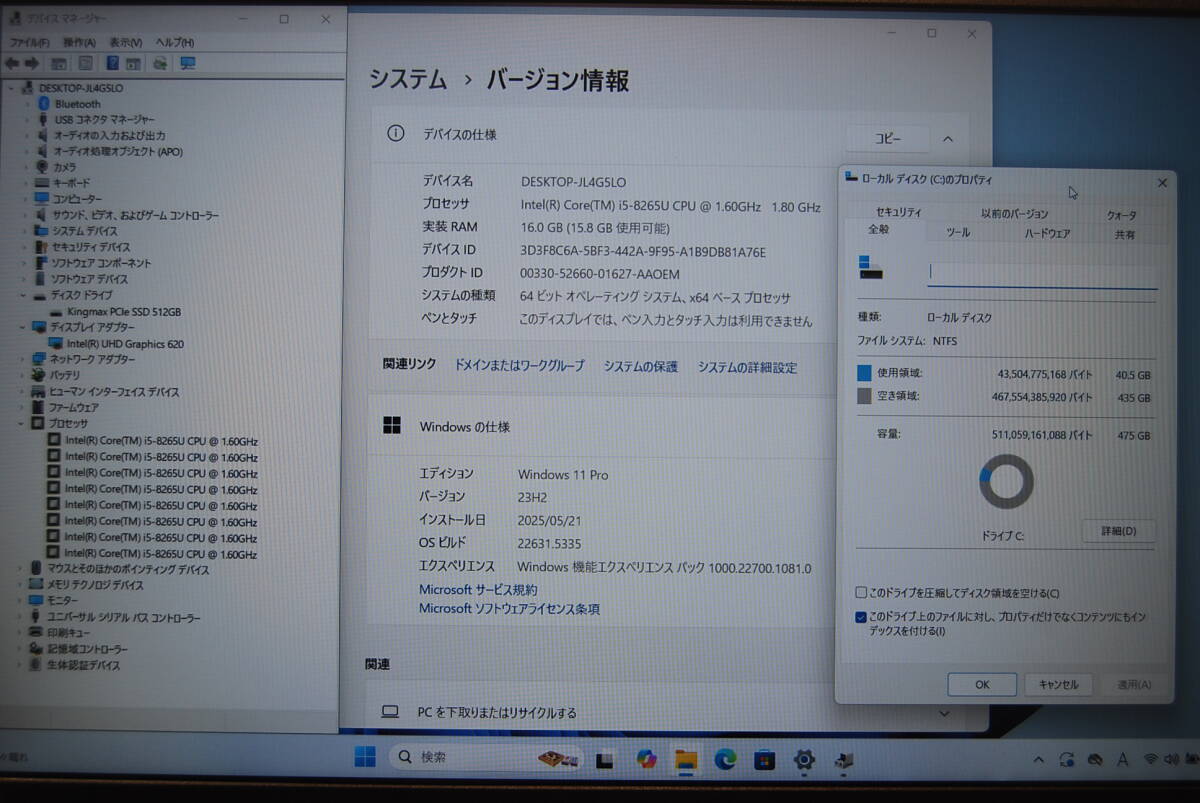The width and height of the screenshot is (1200, 803).
Task: Click the blue 使用領域 color swatch
Action: point(864,373)
